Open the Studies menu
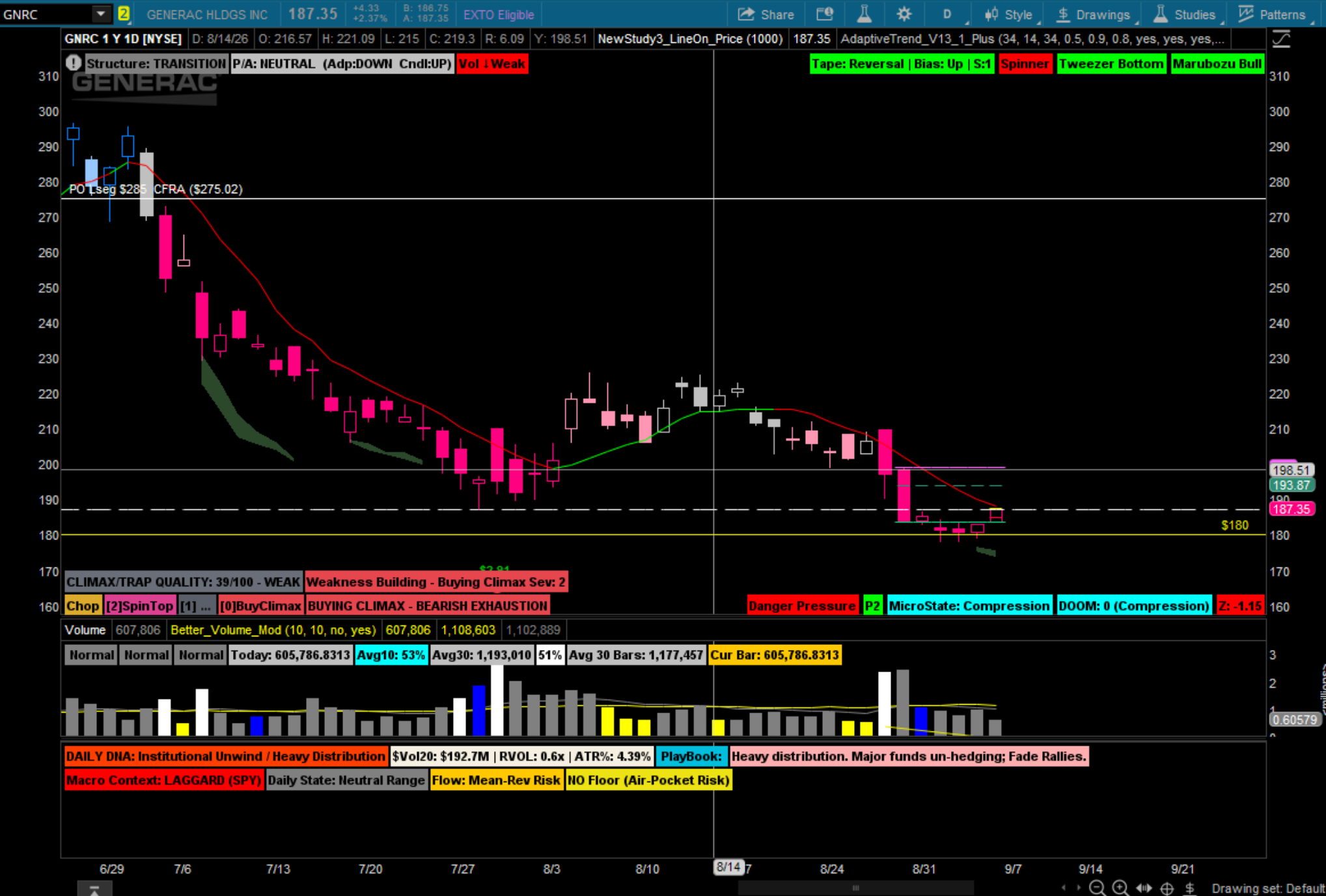The height and width of the screenshot is (896, 1326). (x=1185, y=14)
